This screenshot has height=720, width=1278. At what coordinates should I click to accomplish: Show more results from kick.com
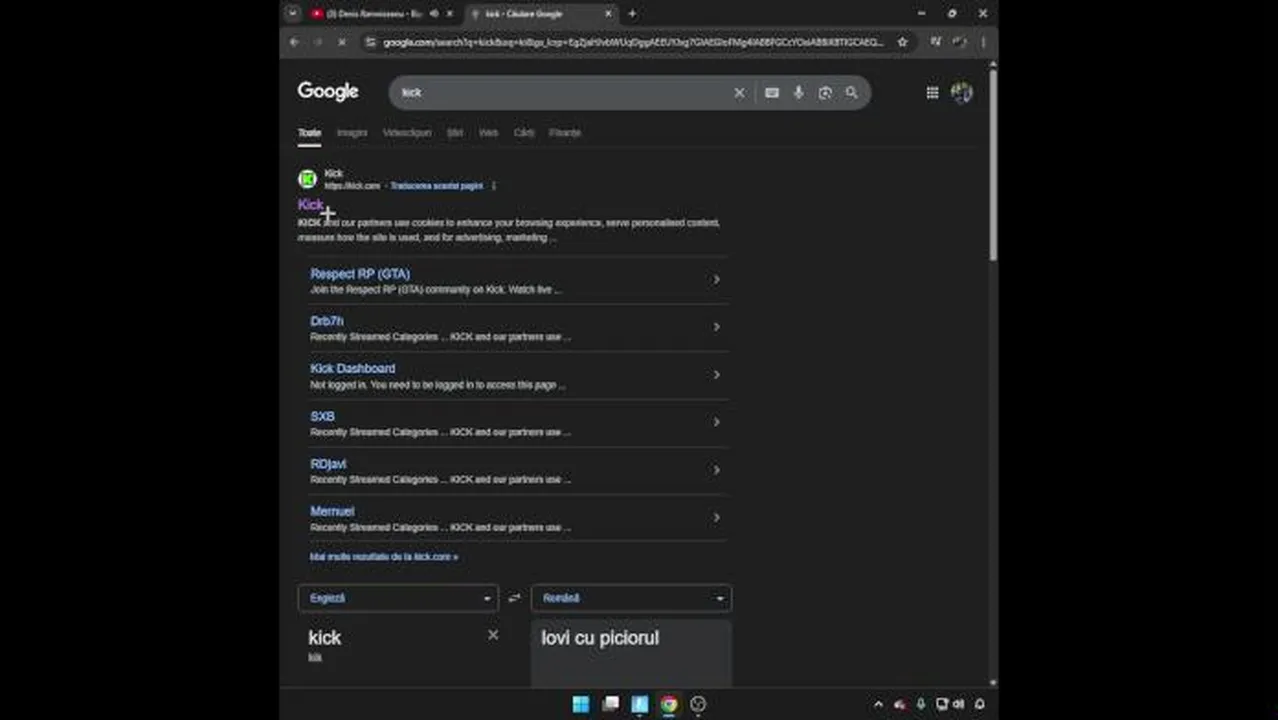384,557
